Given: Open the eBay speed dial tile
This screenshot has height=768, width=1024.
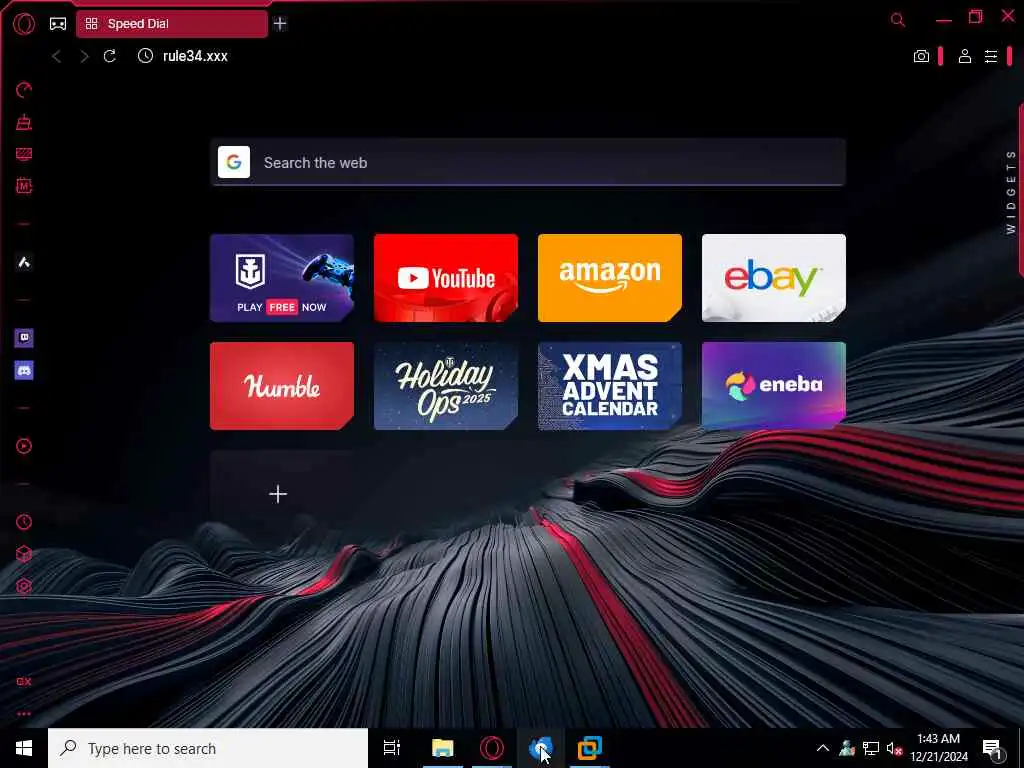Looking at the screenshot, I should click(774, 278).
